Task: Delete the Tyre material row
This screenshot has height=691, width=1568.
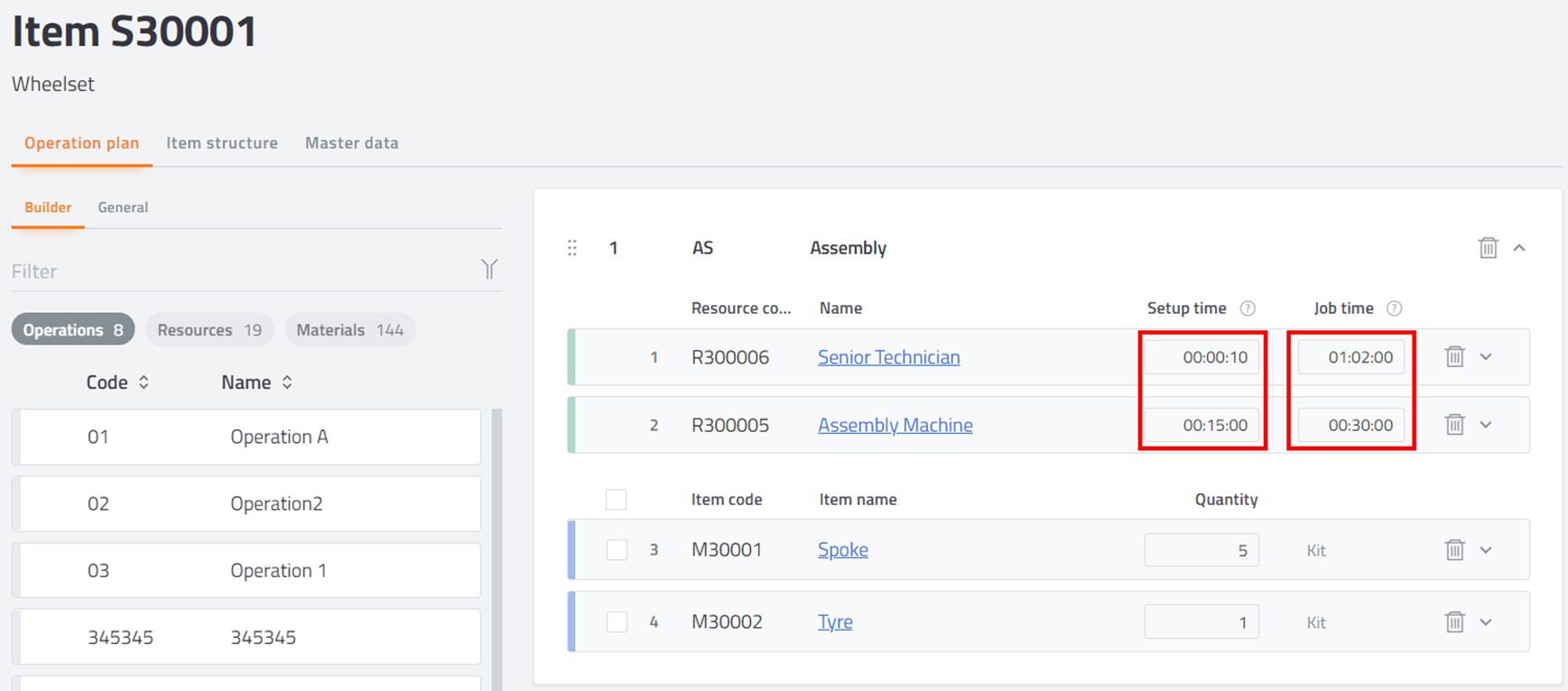Action: [x=1454, y=622]
